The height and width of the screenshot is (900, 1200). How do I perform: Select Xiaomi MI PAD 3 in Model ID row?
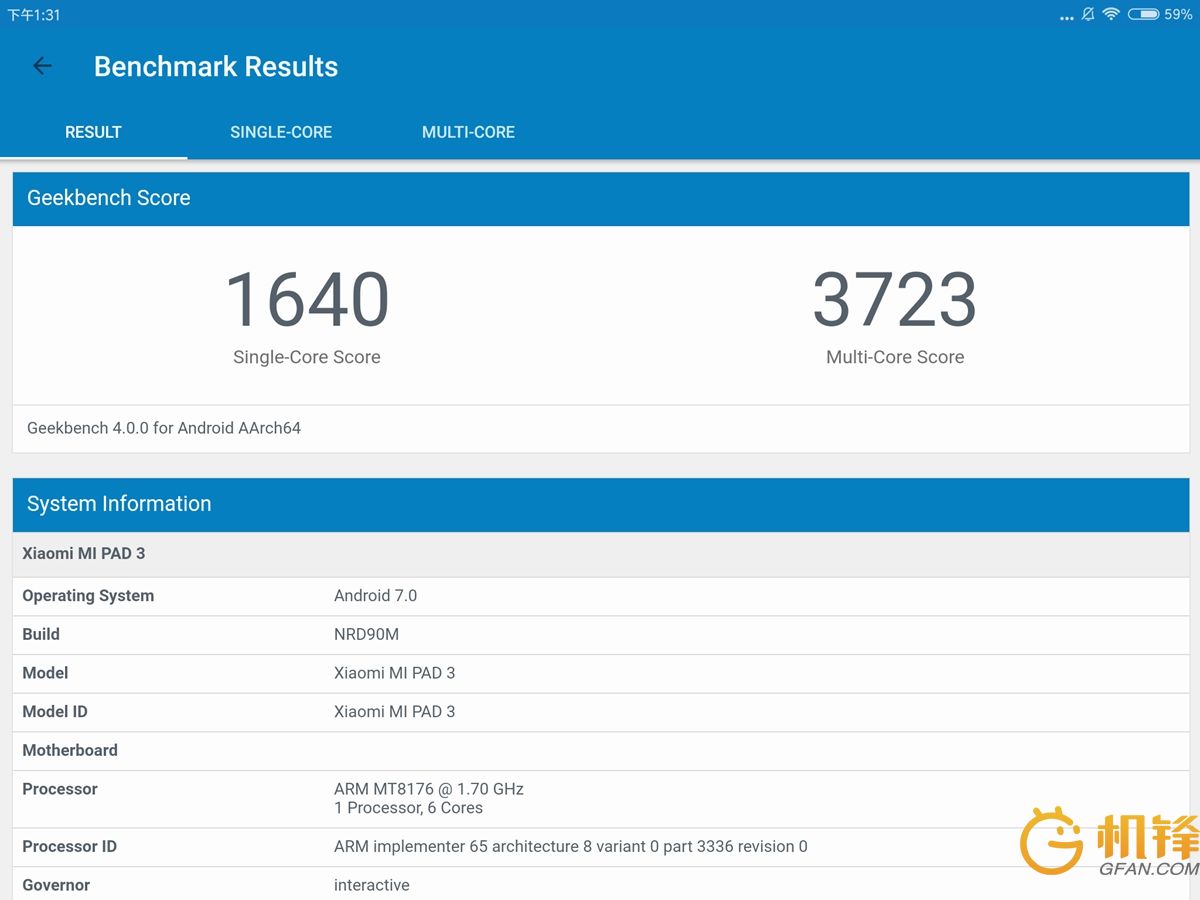tap(394, 712)
